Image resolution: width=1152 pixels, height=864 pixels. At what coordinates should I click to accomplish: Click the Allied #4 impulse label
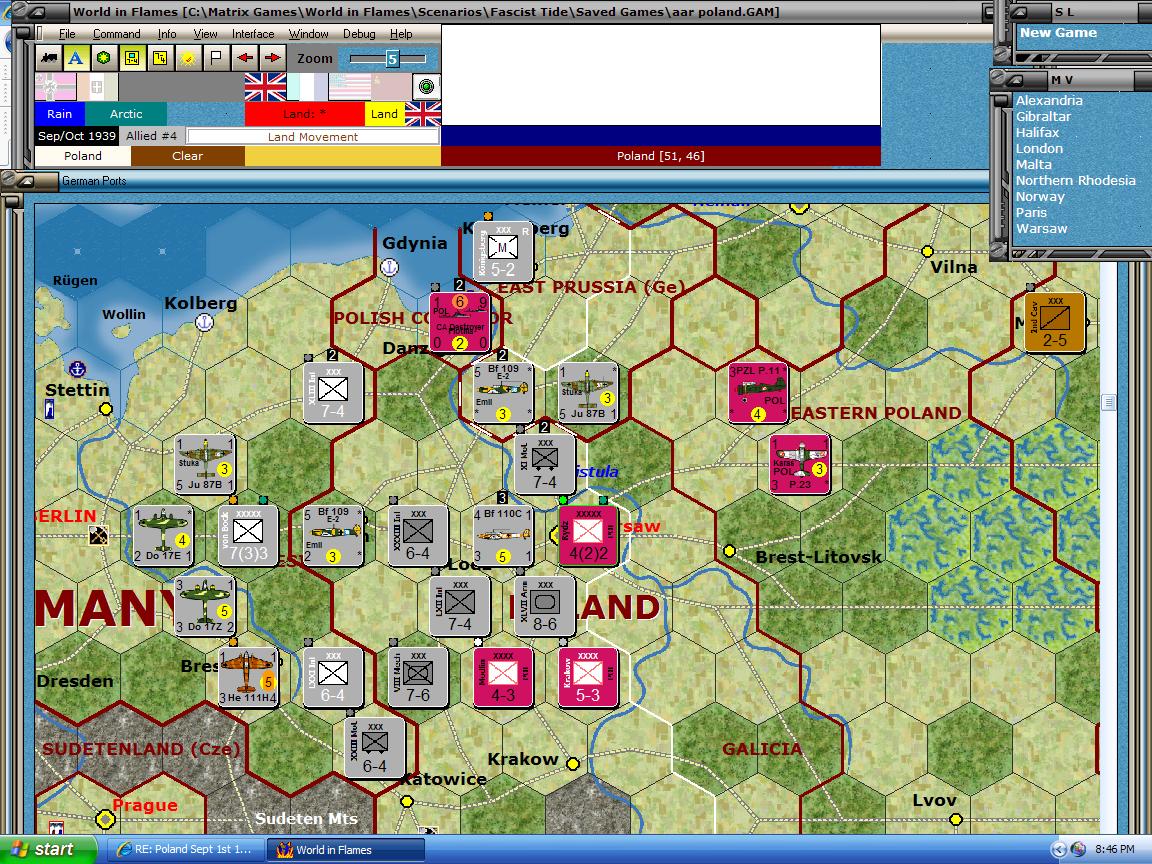151,136
